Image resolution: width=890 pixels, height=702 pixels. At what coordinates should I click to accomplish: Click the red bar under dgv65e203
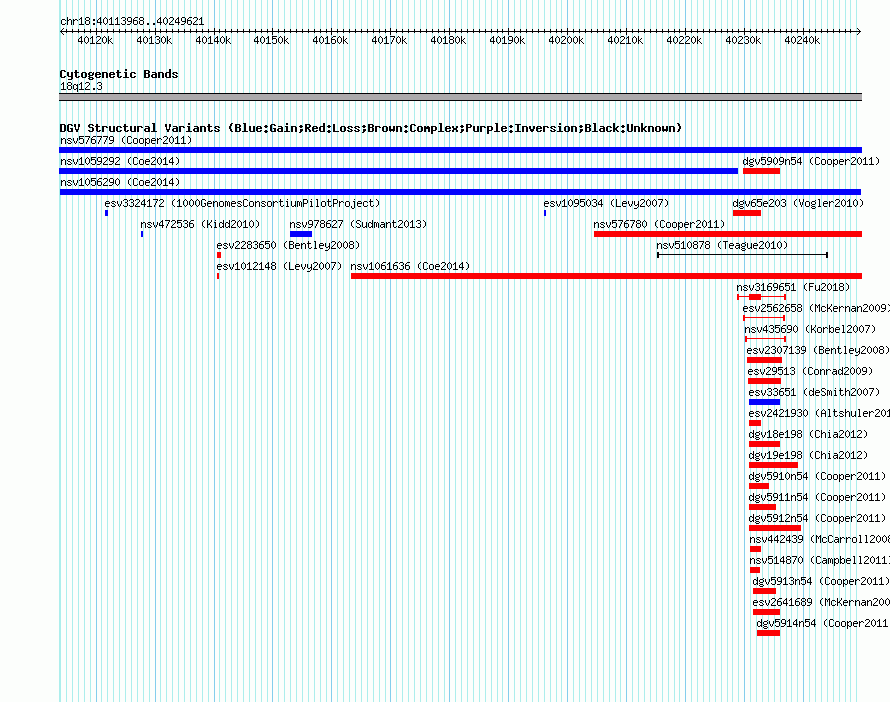point(746,213)
